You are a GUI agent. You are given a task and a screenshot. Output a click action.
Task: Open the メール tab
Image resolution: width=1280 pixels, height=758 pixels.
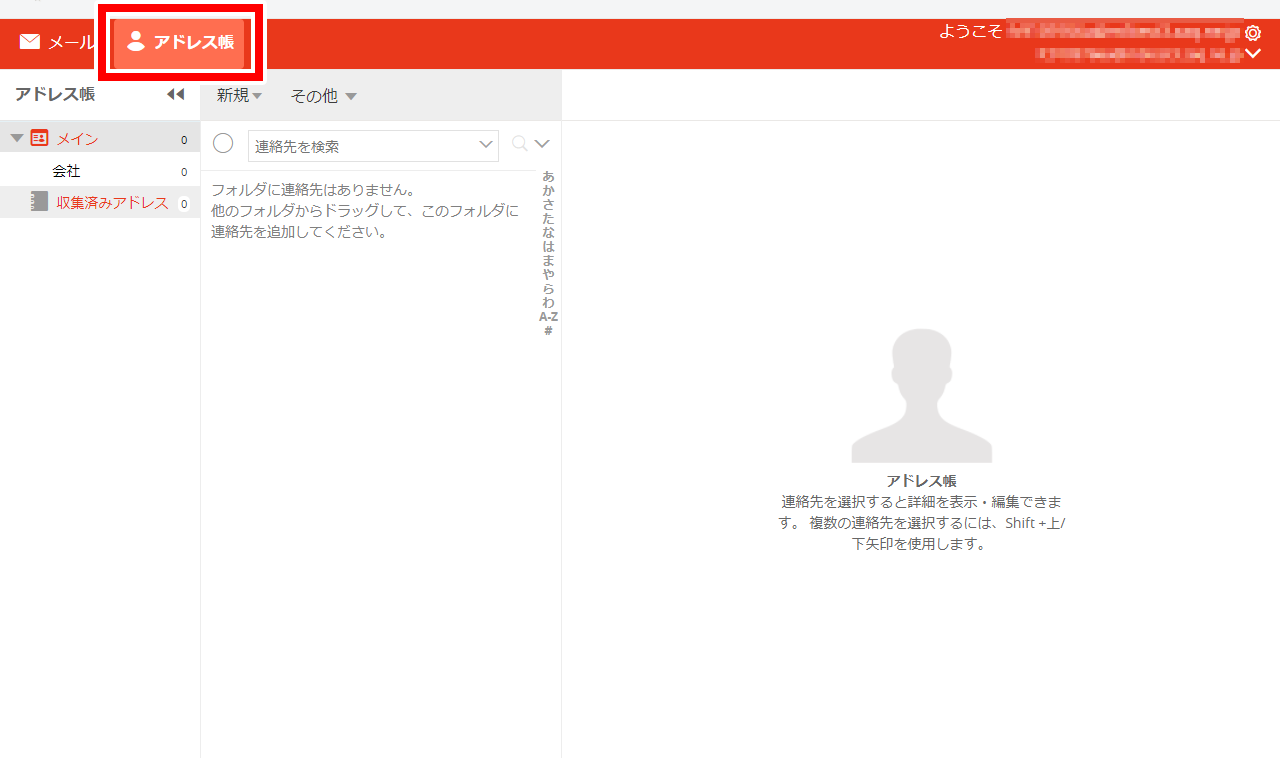tap(56, 42)
